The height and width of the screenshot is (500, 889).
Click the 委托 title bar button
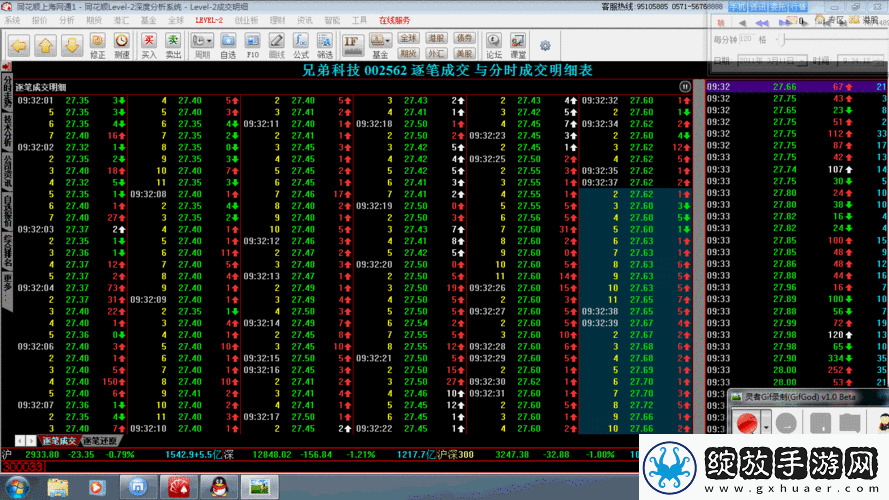pos(778,7)
